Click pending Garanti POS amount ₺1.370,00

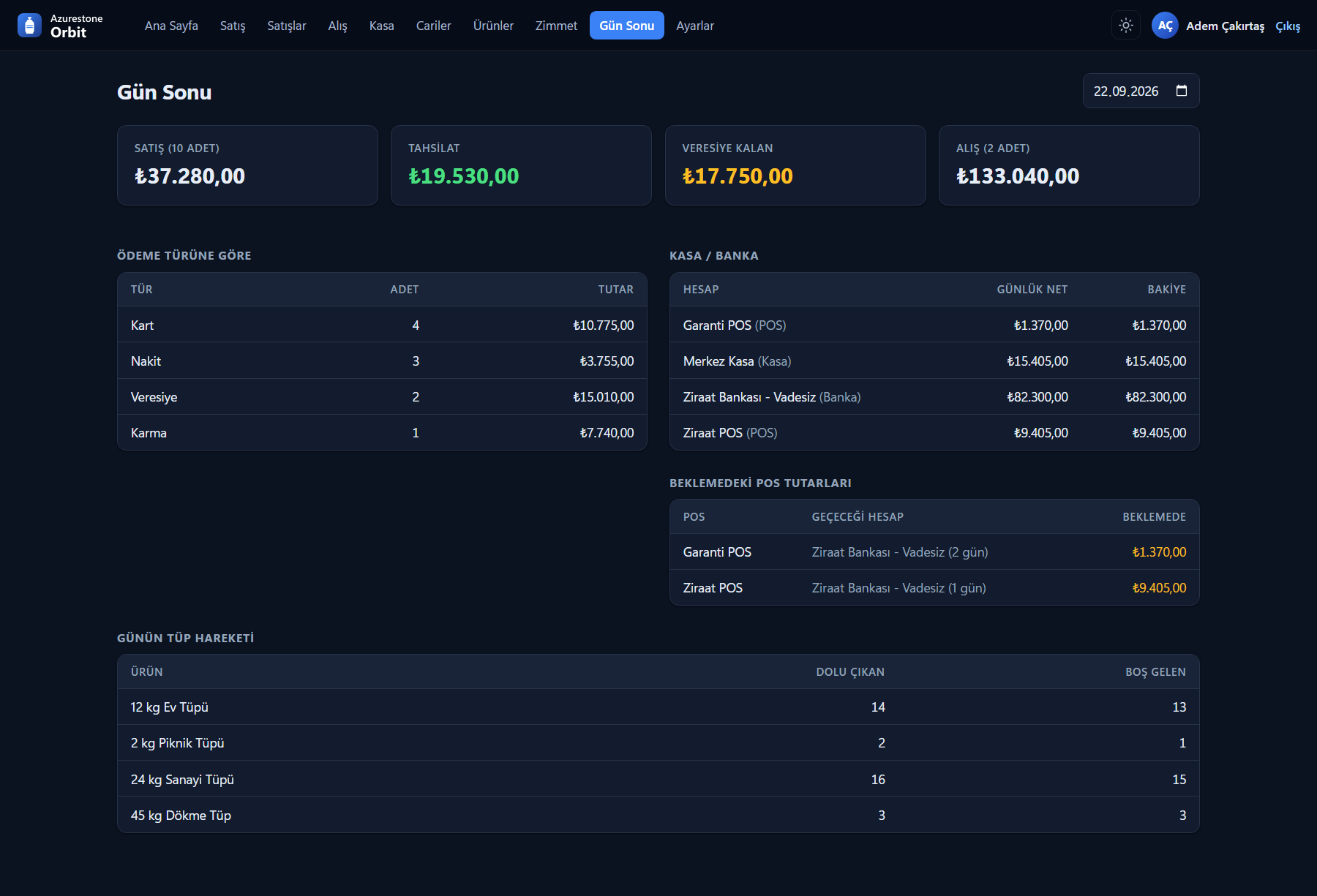1159,552
